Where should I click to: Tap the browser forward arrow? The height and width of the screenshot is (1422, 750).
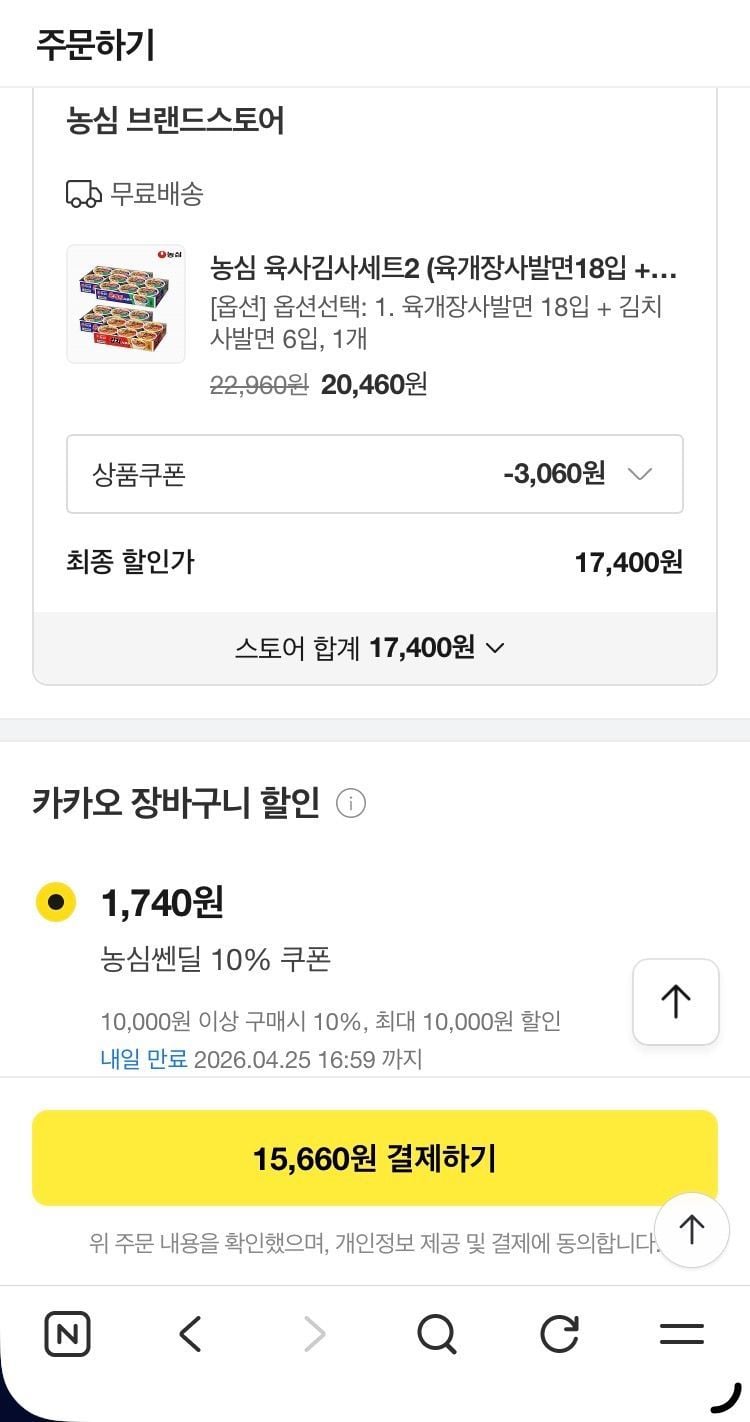click(x=314, y=1334)
